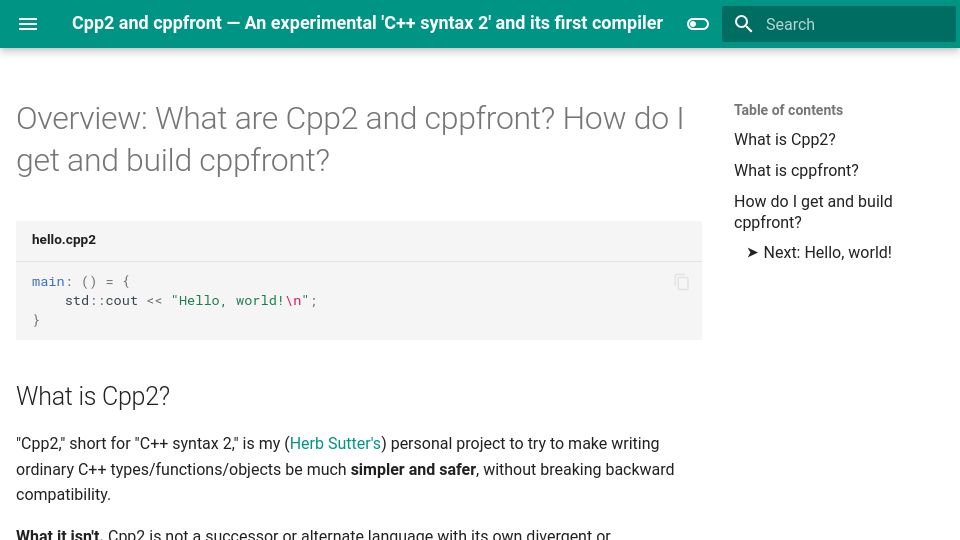Click the 'Overview' page heading
Viewport: 960px width, 540px height.
click(350, 140)
